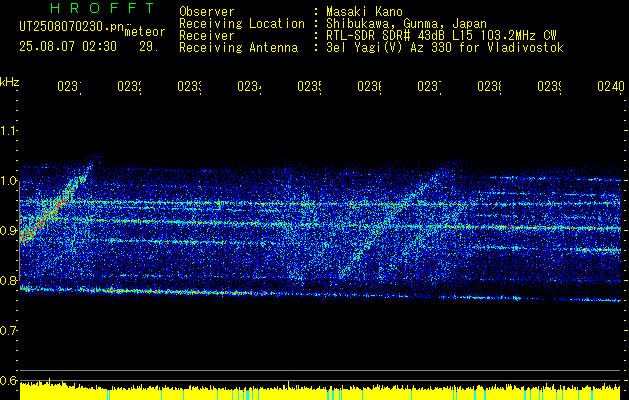Click the RTL-SDR SDR# 103.2MHz CW text

coord(441,36)
